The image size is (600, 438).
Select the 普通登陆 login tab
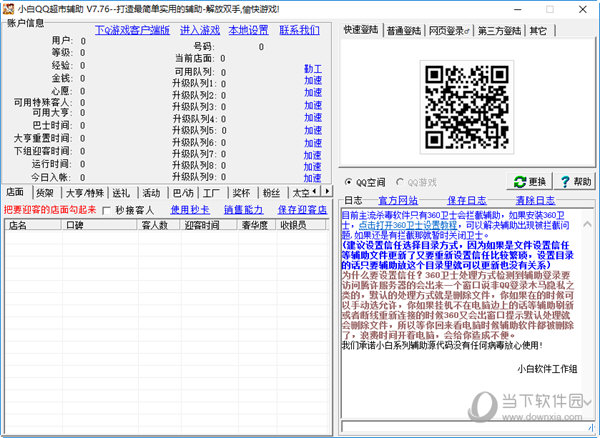404,31
